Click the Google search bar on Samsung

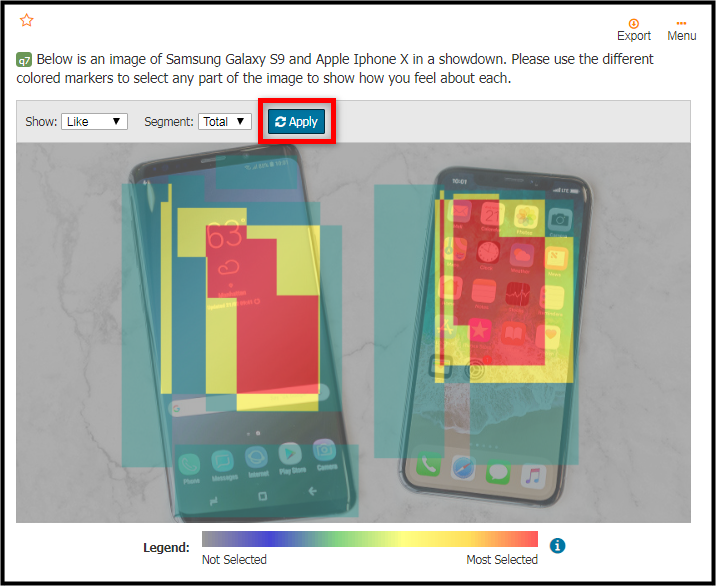(x=249, y=400)
